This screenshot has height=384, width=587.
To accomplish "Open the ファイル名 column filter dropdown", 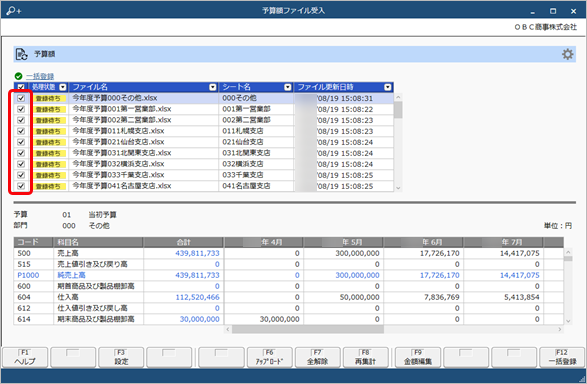I will [213, 87].
